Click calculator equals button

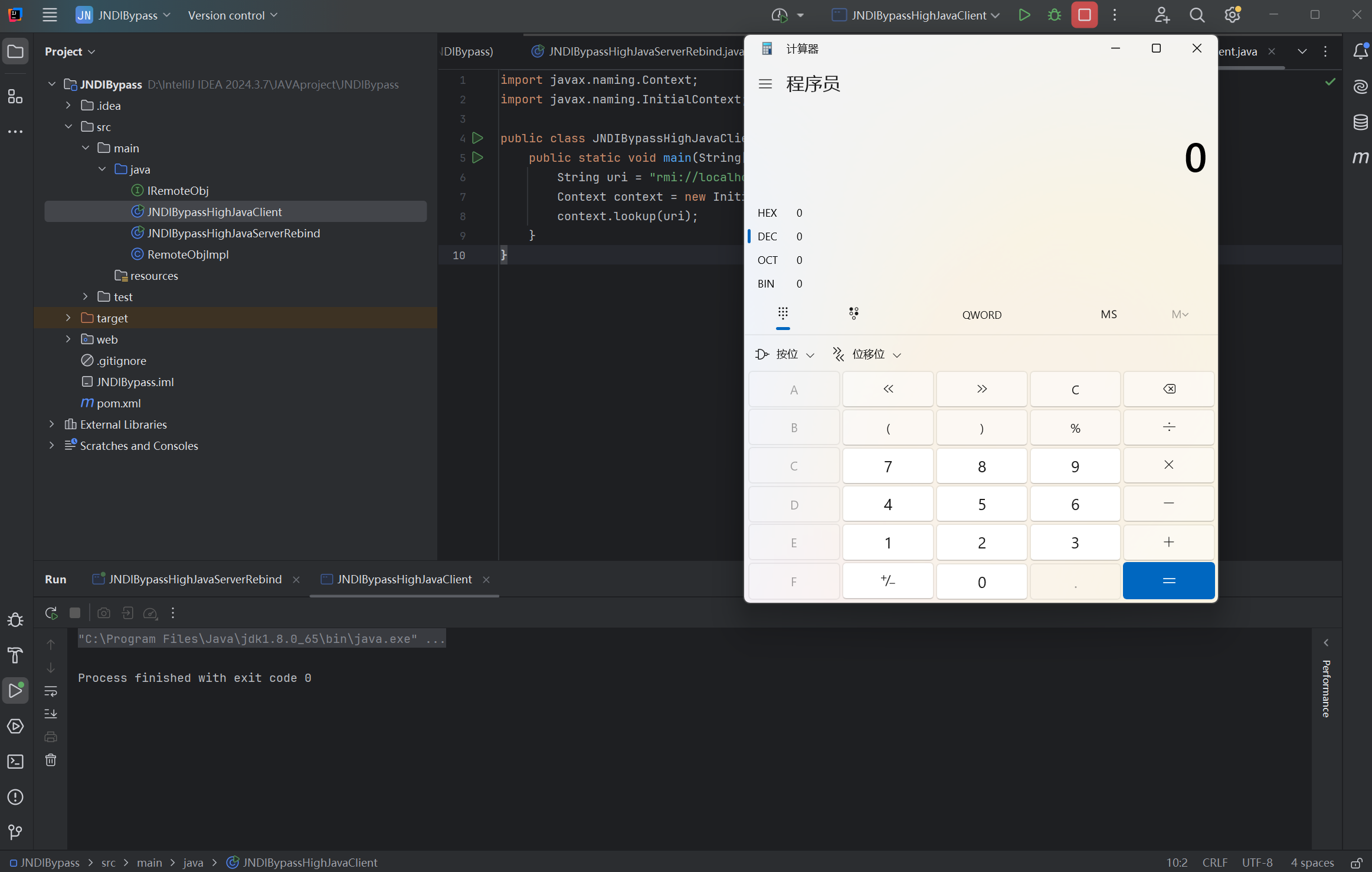(1168, 581)
